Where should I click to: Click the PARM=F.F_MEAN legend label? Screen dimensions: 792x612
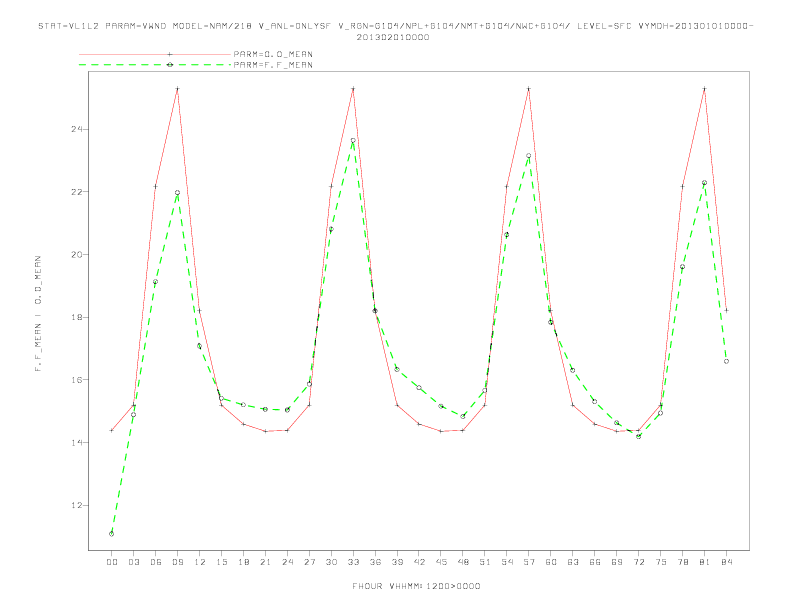pos(273,65)
